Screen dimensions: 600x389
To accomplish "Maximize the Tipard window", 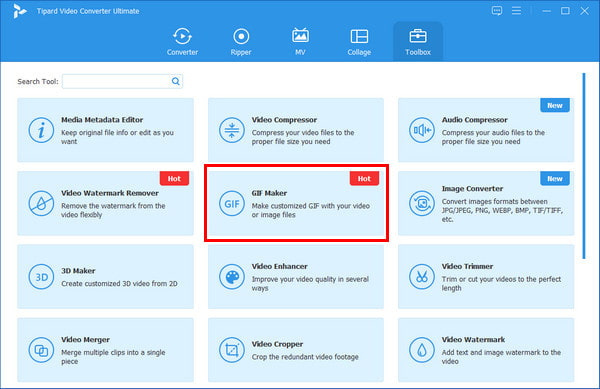I will 565,11.
